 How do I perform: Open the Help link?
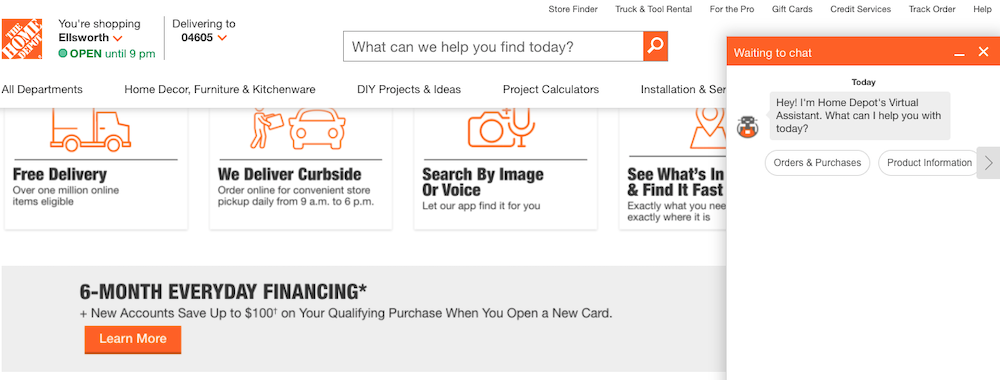tap(982, 9)
